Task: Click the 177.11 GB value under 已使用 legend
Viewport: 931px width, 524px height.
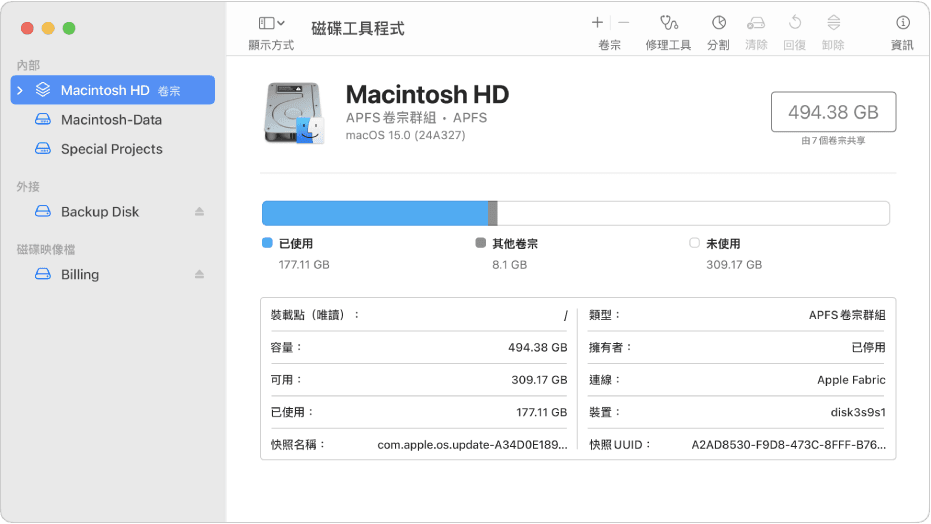Action: (304, 265)
